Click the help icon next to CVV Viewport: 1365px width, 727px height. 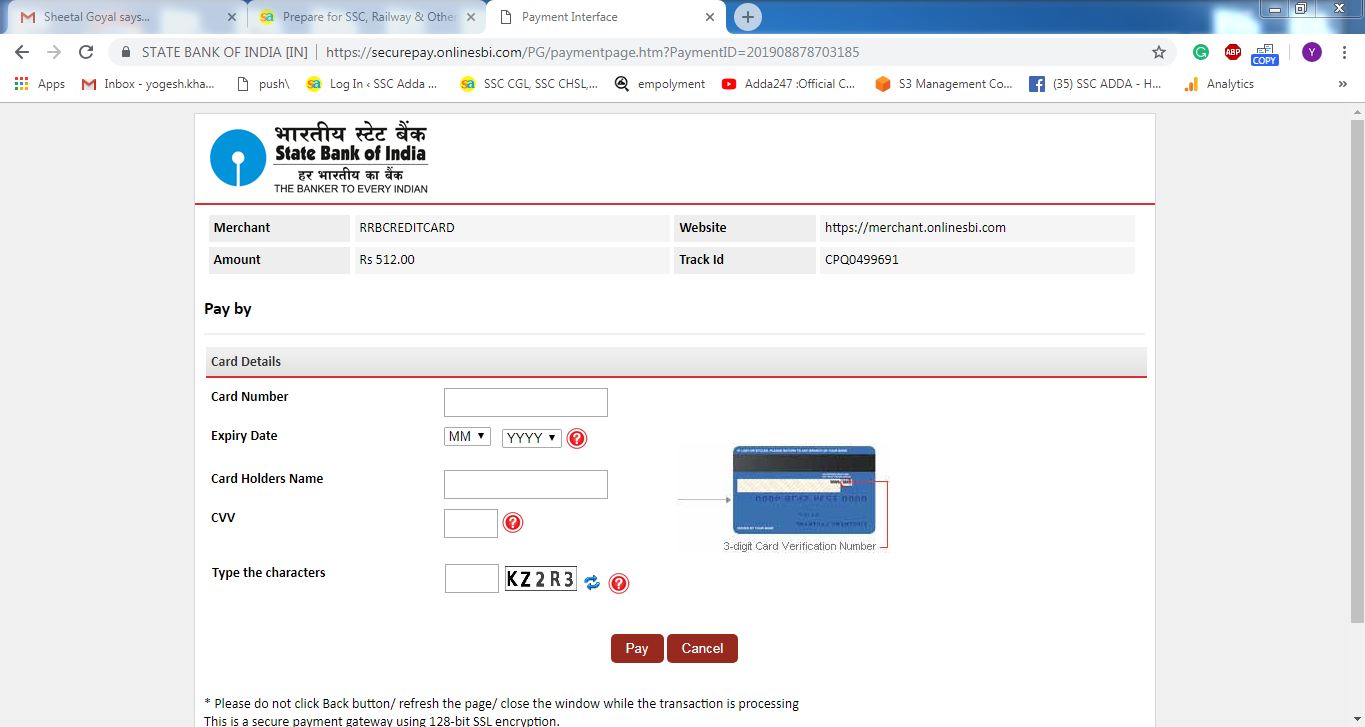click(x=513, y=522)
